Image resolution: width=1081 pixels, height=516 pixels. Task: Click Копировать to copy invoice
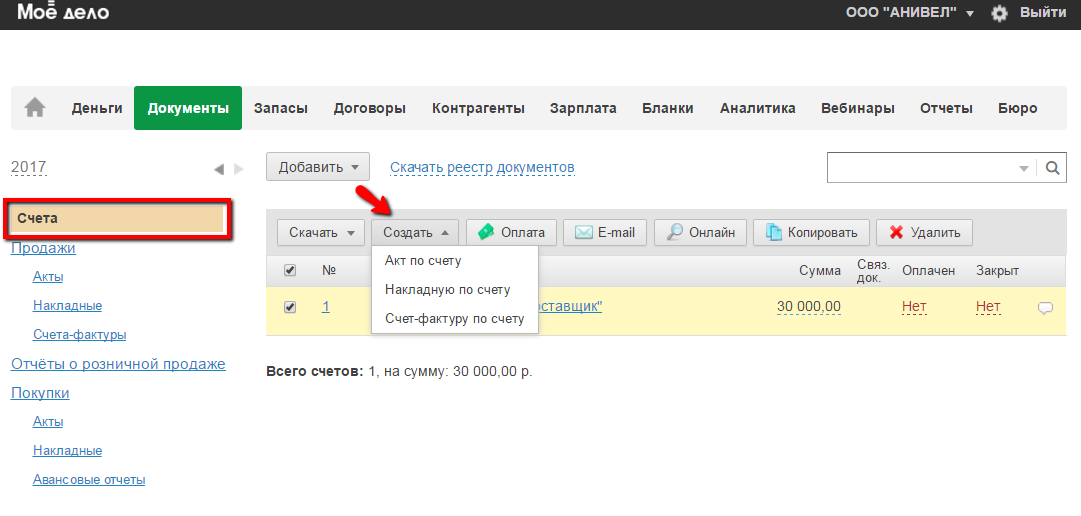click(811, 232)
